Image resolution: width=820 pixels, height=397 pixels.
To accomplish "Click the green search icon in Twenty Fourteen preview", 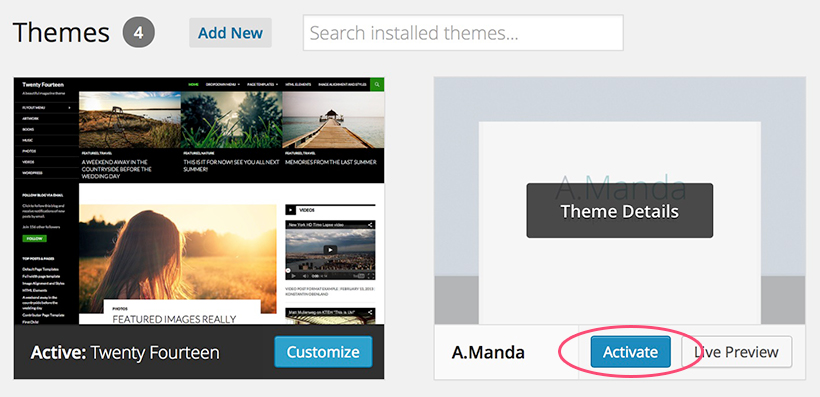I will [377, 84].
